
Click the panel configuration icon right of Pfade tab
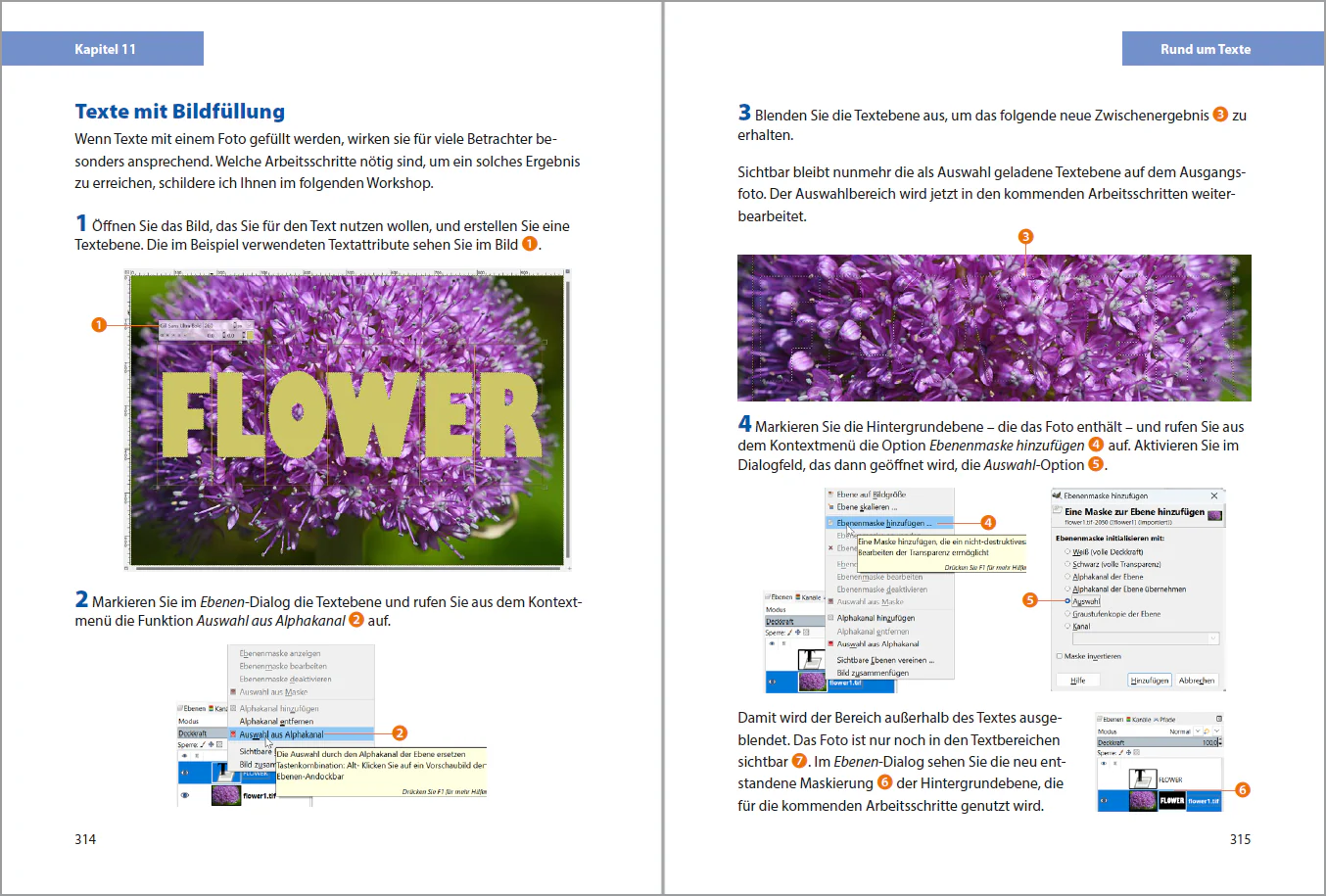tap(1219, 719)
